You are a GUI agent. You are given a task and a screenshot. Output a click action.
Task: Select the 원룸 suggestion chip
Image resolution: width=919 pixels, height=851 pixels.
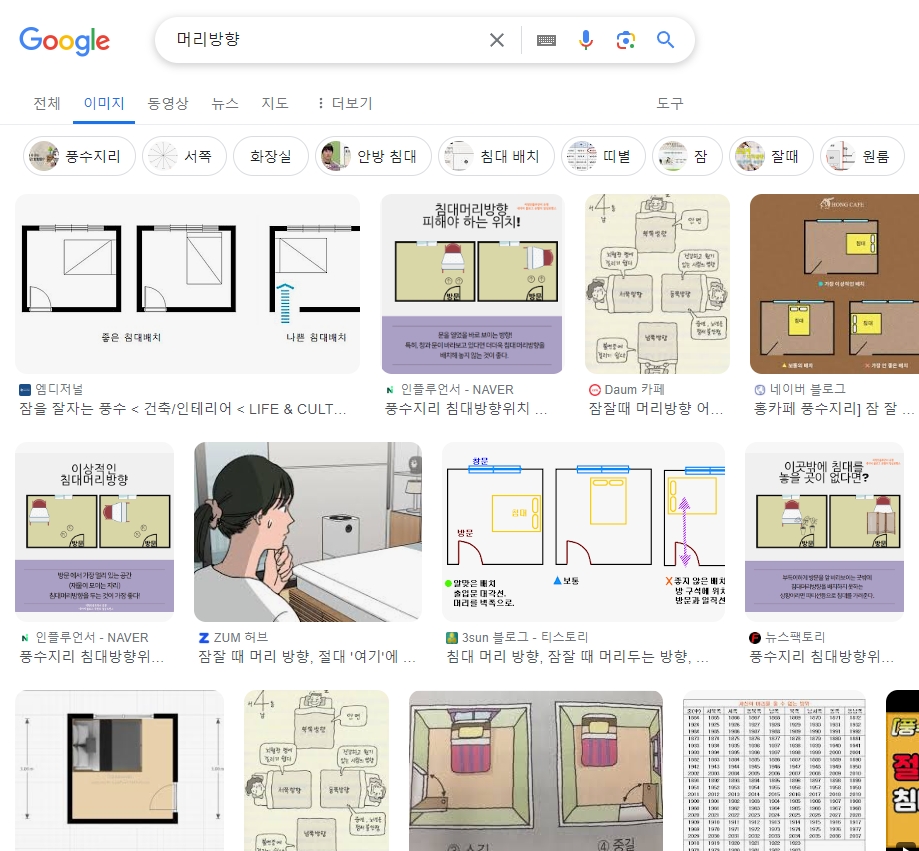point(862,156)
